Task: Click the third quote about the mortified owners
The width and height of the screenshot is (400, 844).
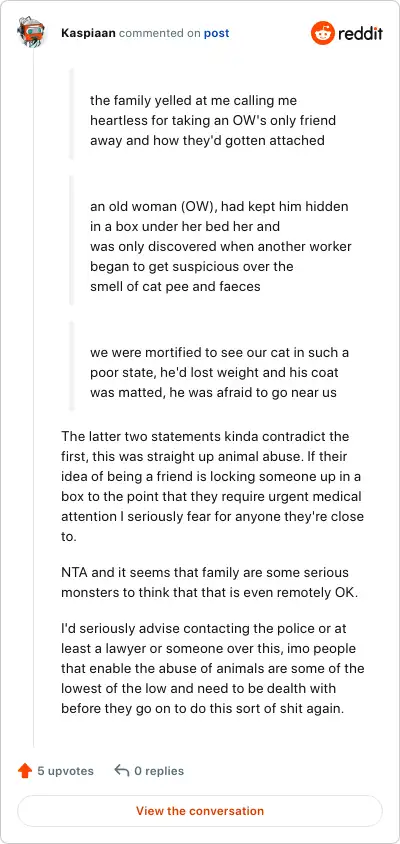Action: [x=220, y=372]
